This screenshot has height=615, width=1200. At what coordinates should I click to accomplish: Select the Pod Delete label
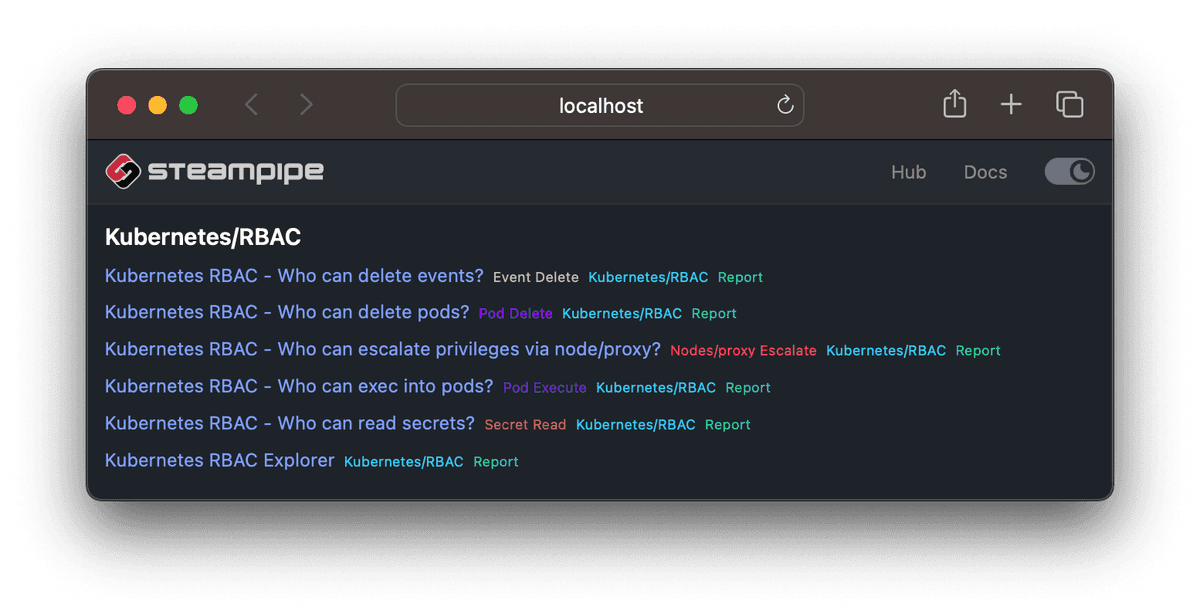515,313
